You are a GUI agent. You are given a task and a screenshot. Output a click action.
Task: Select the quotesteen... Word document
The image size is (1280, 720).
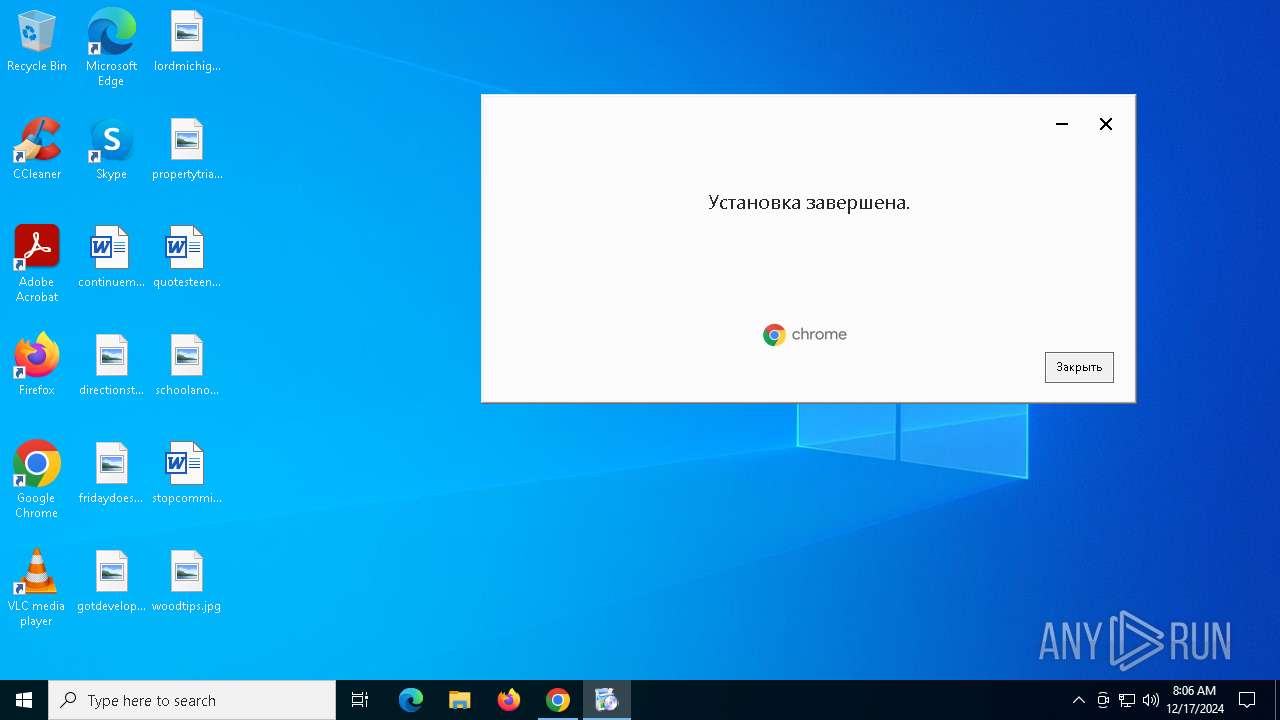[x=187, y=258]
